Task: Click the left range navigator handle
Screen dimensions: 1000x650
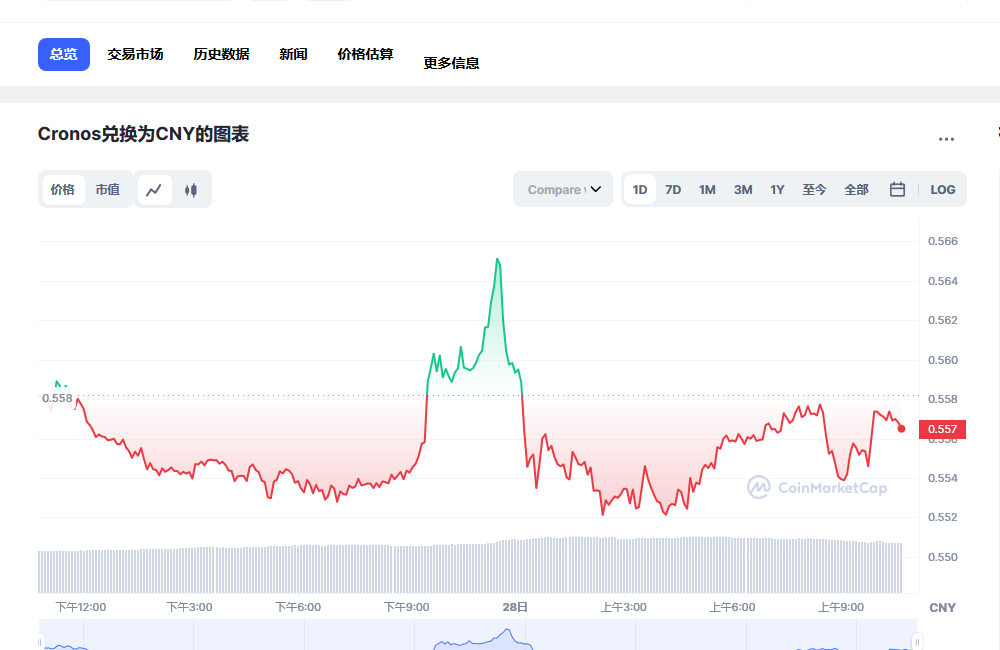Action: pyautogui.click(x=40, y=642)
